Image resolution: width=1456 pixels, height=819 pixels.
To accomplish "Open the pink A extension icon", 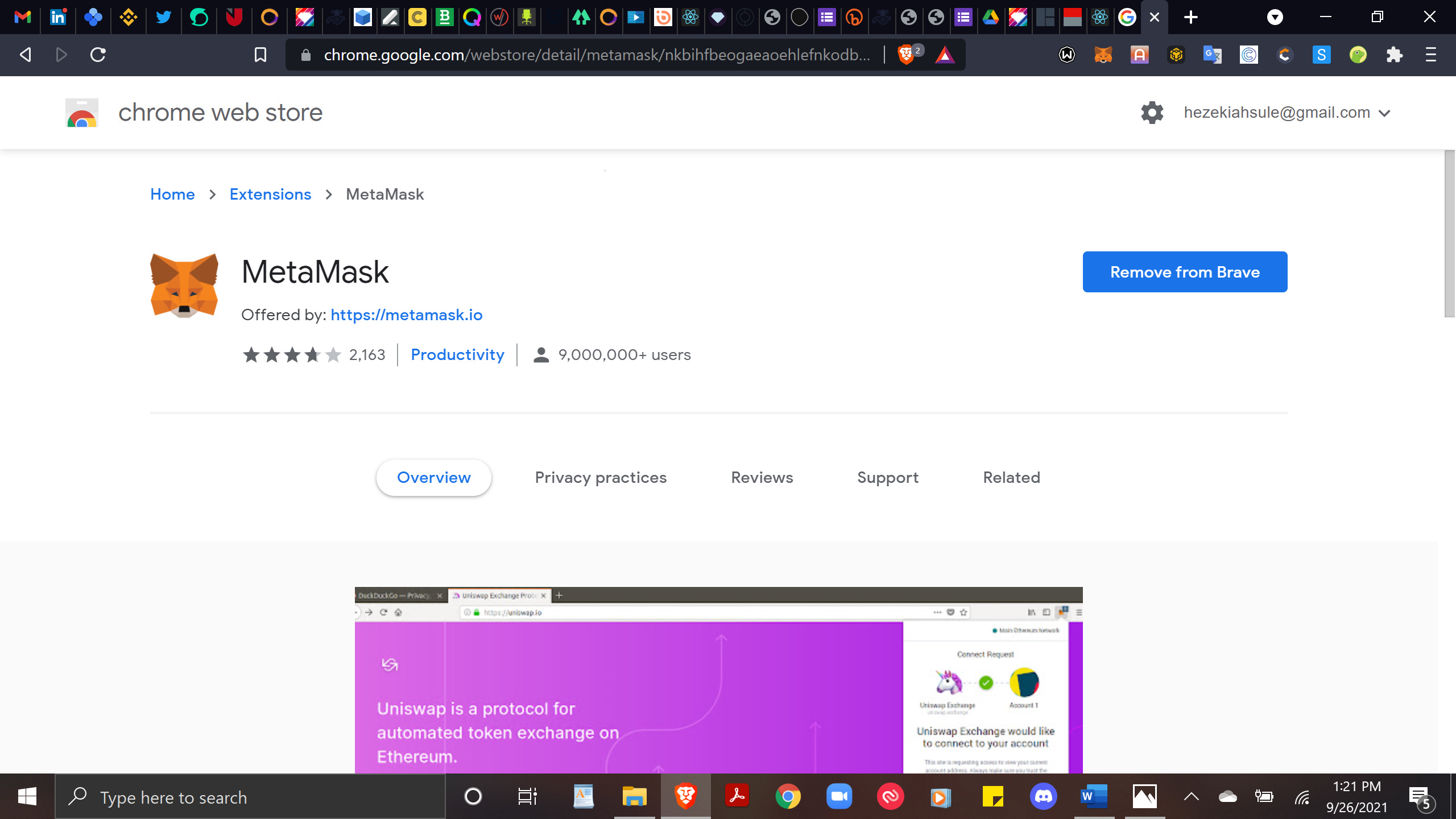I will click(1140, 55).
